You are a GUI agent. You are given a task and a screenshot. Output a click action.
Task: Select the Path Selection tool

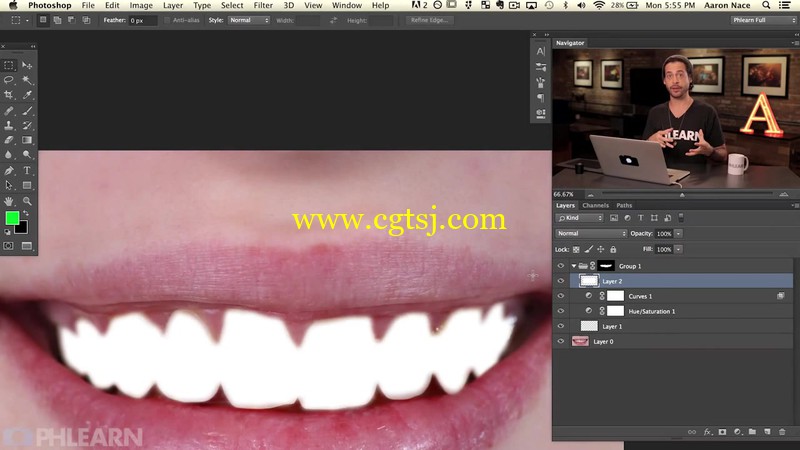pos(9,185)
